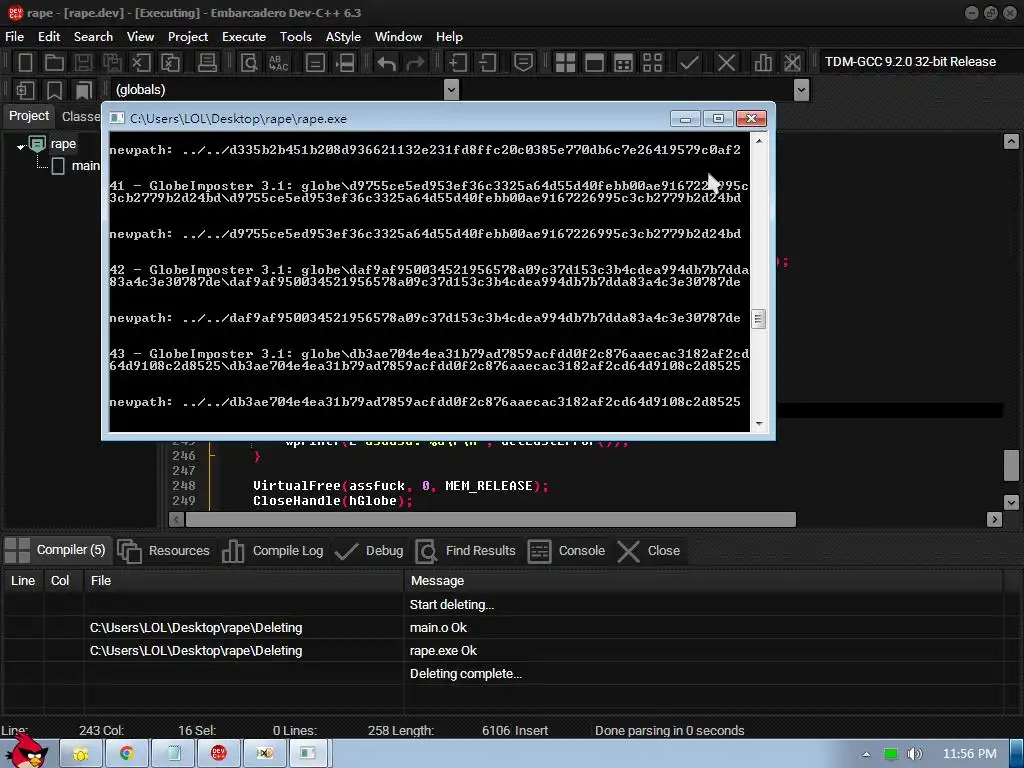1024x768 pixels.
Task: Click the Save All toolbar icon
Action: tap(112, 63)
